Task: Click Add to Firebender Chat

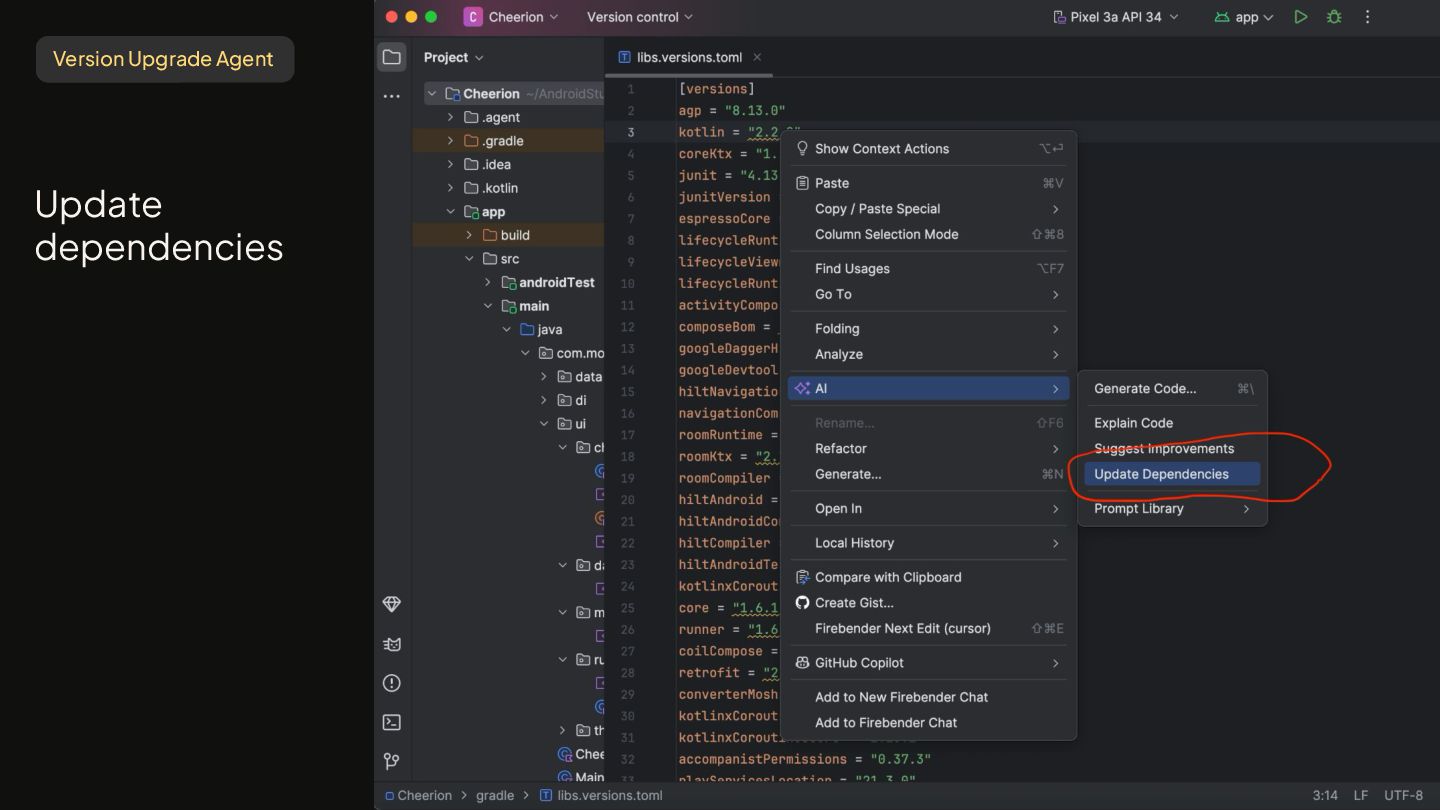Action: [x=885, y=723]
